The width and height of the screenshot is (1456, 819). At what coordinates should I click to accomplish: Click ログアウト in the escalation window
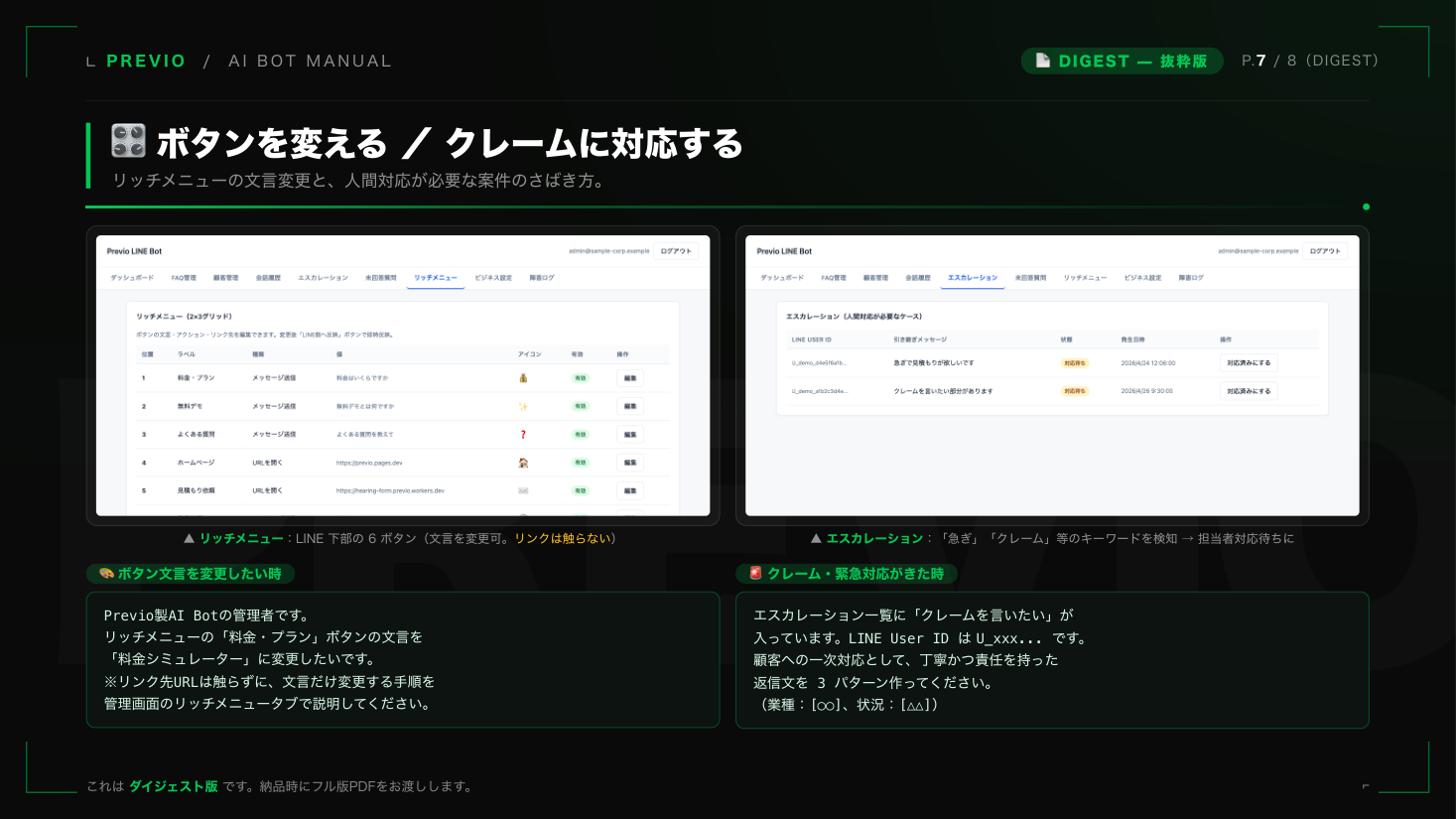(1325, 251)
